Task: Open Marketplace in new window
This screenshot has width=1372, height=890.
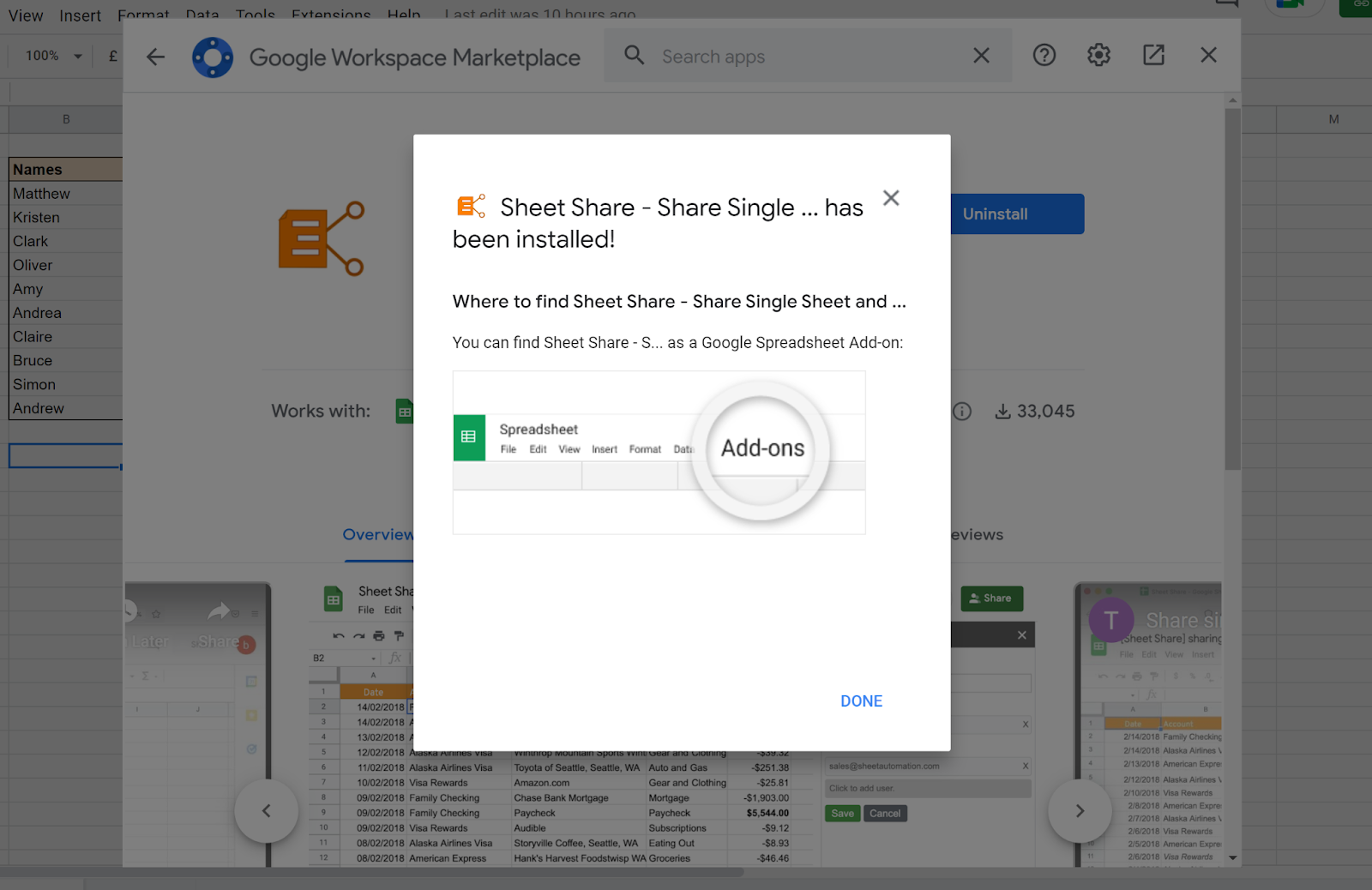Action: click(x=1153, y=56)
